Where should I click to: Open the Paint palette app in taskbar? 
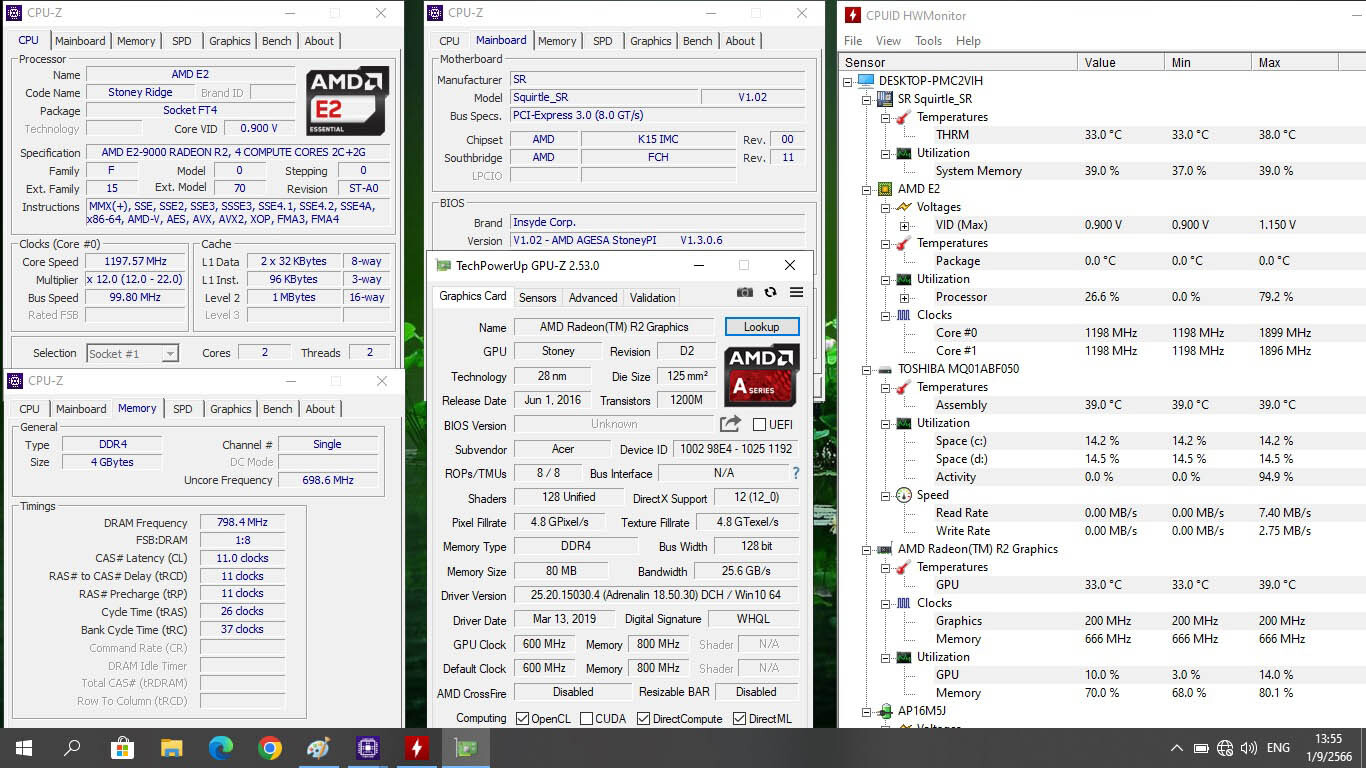pyautogui.click(x=318, y=748)
